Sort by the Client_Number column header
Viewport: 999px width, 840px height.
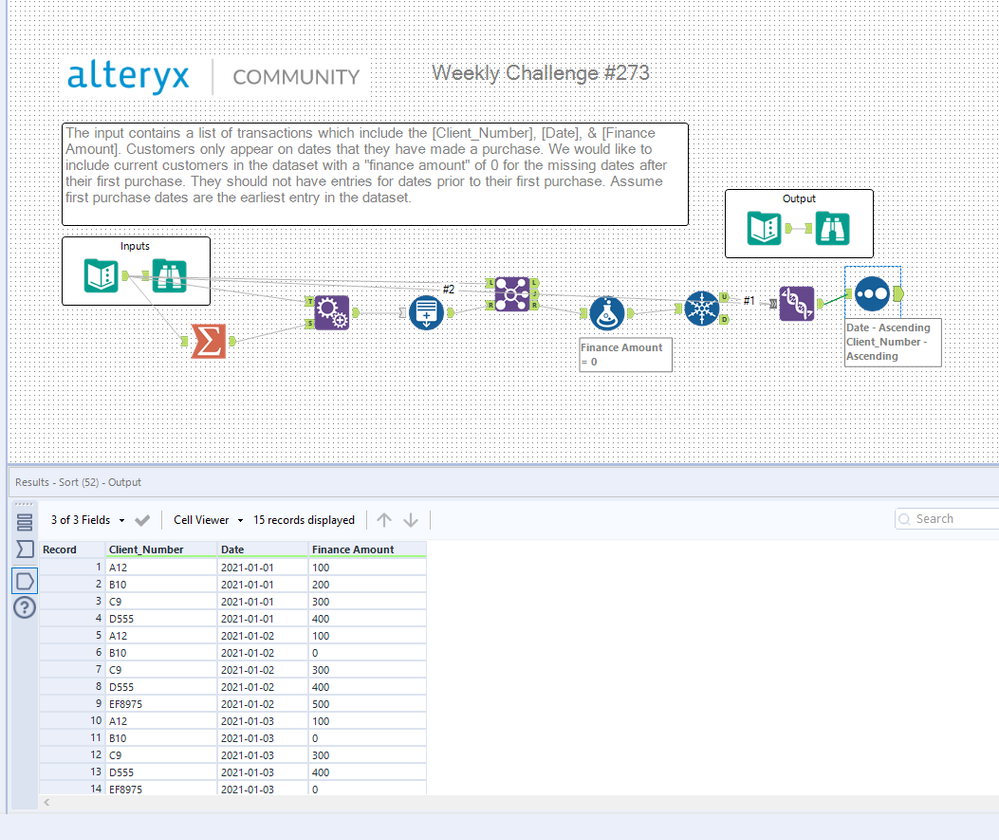pos(161,549)
